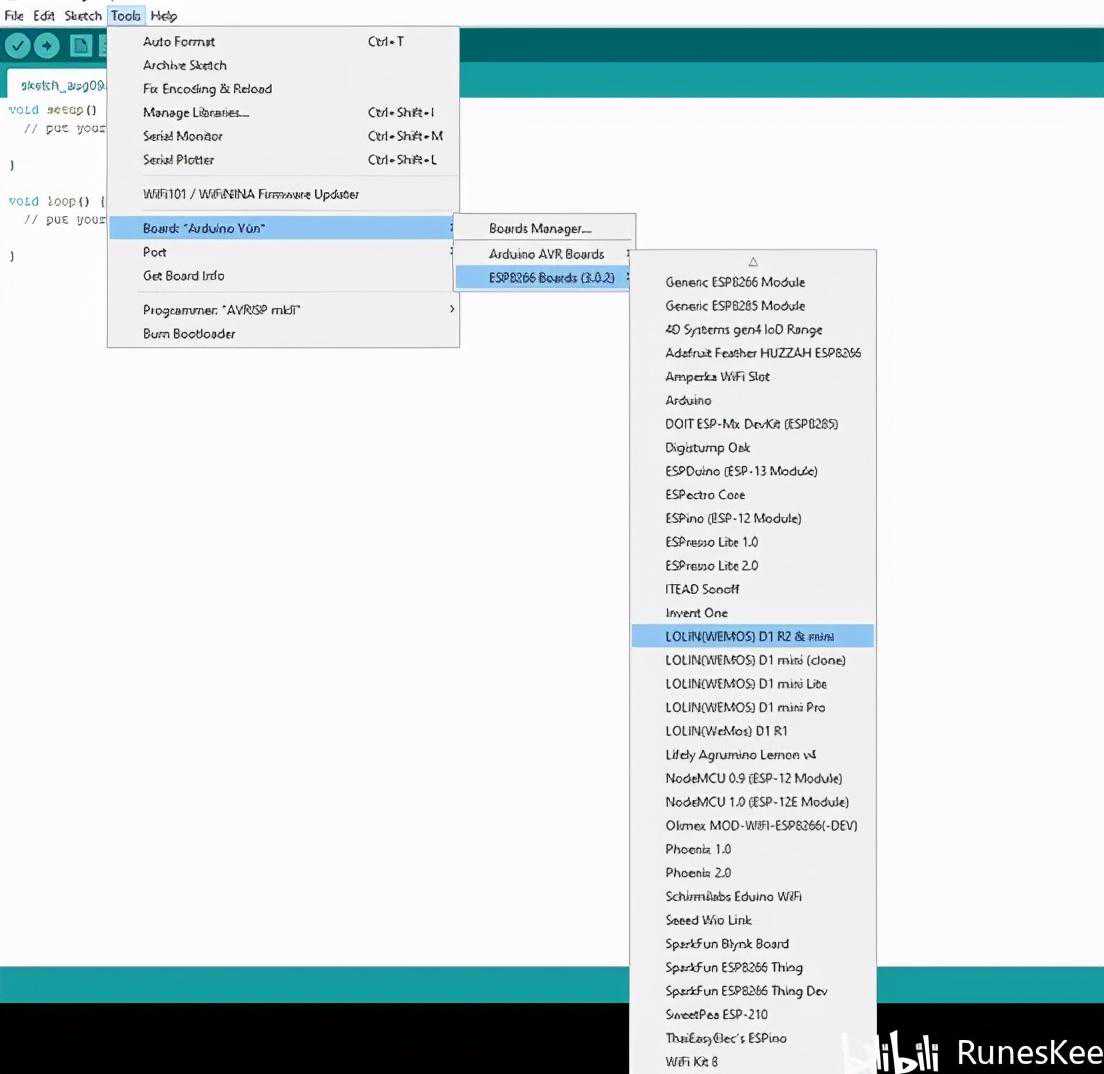Click the up arrow atop board list
1104x1074 pixels.
(x=753, y=261)
